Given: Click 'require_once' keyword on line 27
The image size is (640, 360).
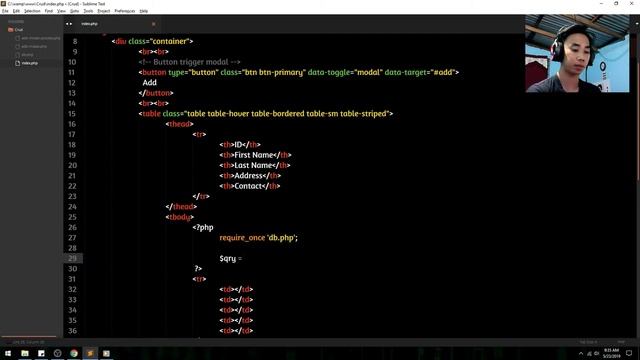Looking at the screenshot, I should [x=242, y=238].
